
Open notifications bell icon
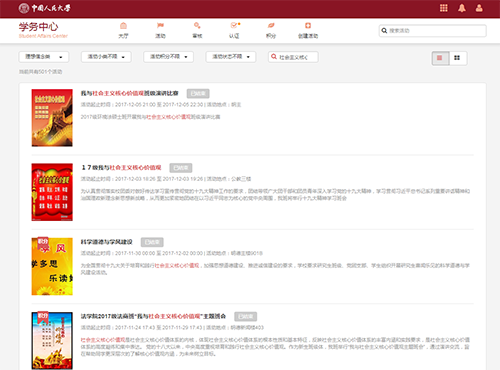click(x=462, y=8)
